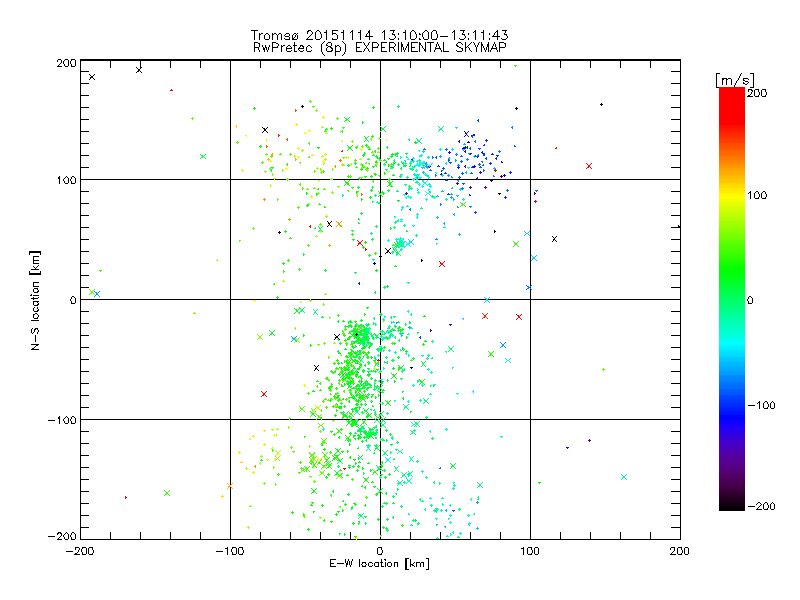
Task: Click the colorbar tick label '-100'
Action: pyautogui.click(x=761, y=406)
